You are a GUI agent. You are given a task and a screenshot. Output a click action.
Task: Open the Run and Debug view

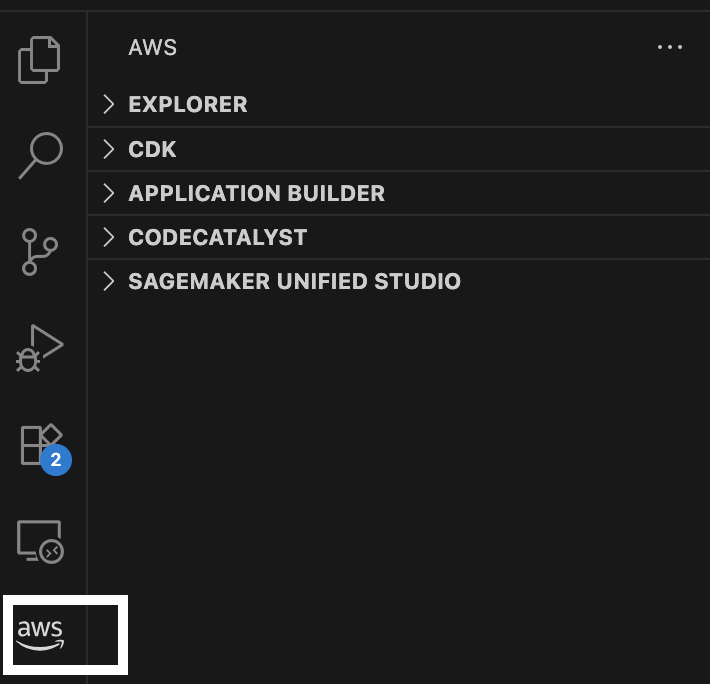click(40, 347)
